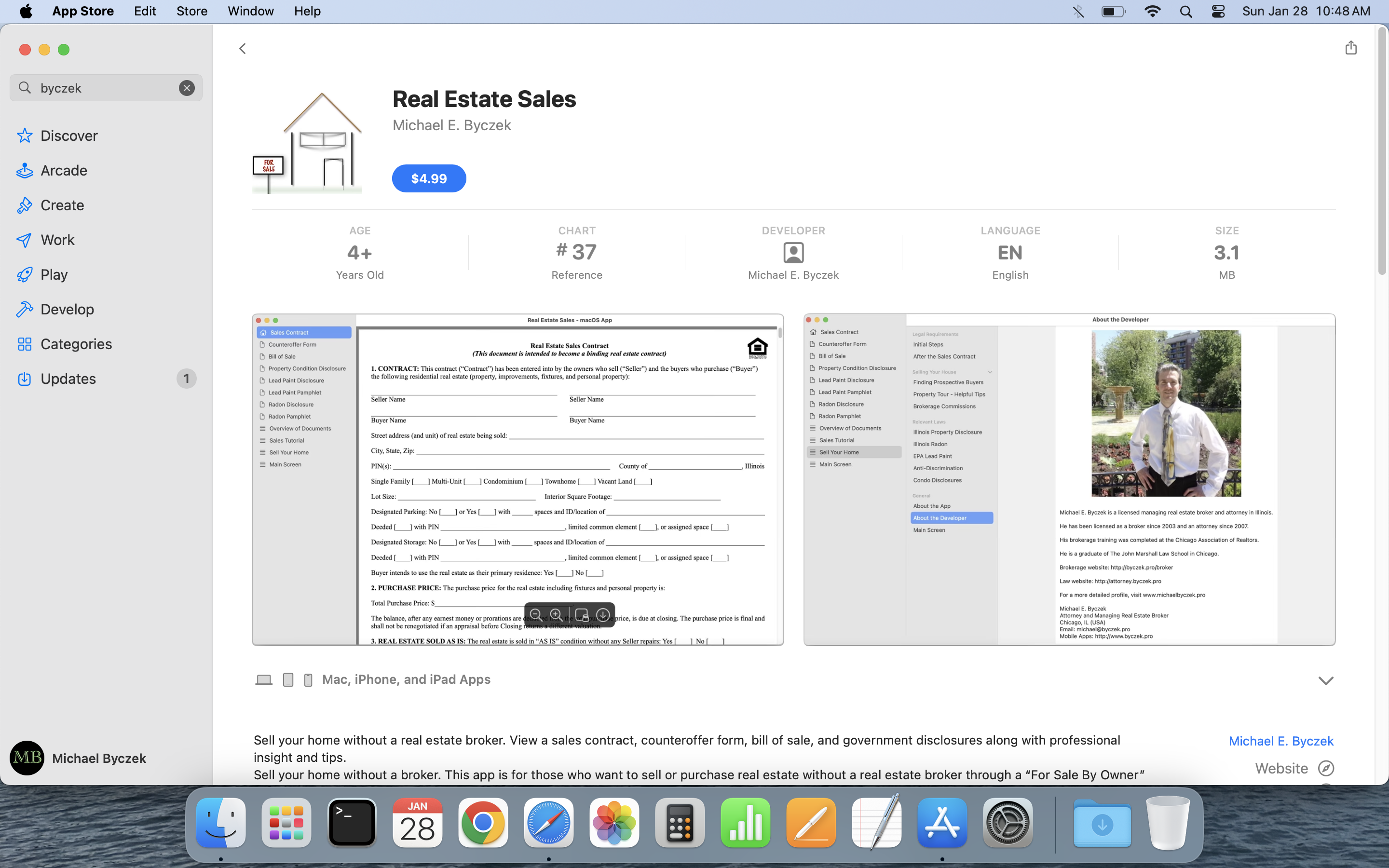Focus the byczek search field
This screenshot has width=1389, height=868.
[106, 88]
